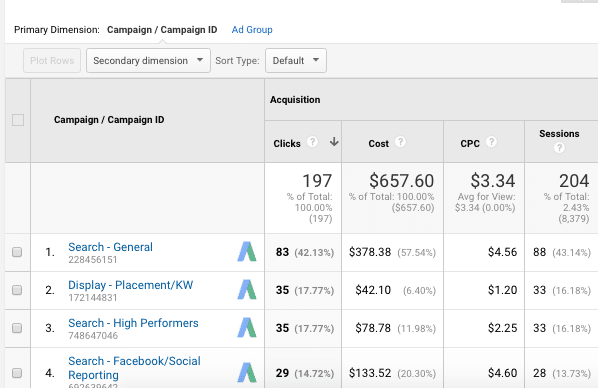The width and height of the screenshot is (598, 388).
Task: Show help for the Sessions column
Action: 559,148
